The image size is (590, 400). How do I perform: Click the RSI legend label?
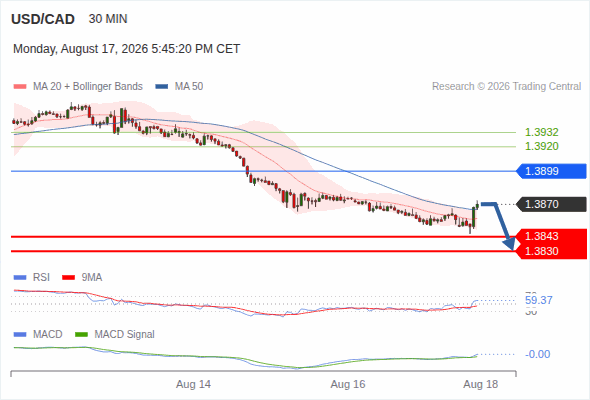[41, 278]
